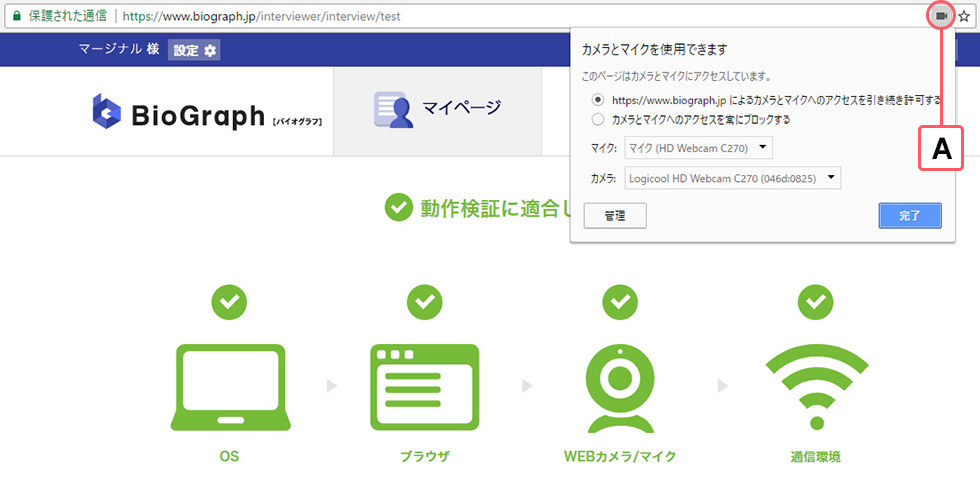The image size is (980, 495).
Task: Open the カメラ device dropdown
Action: point(732,178)
